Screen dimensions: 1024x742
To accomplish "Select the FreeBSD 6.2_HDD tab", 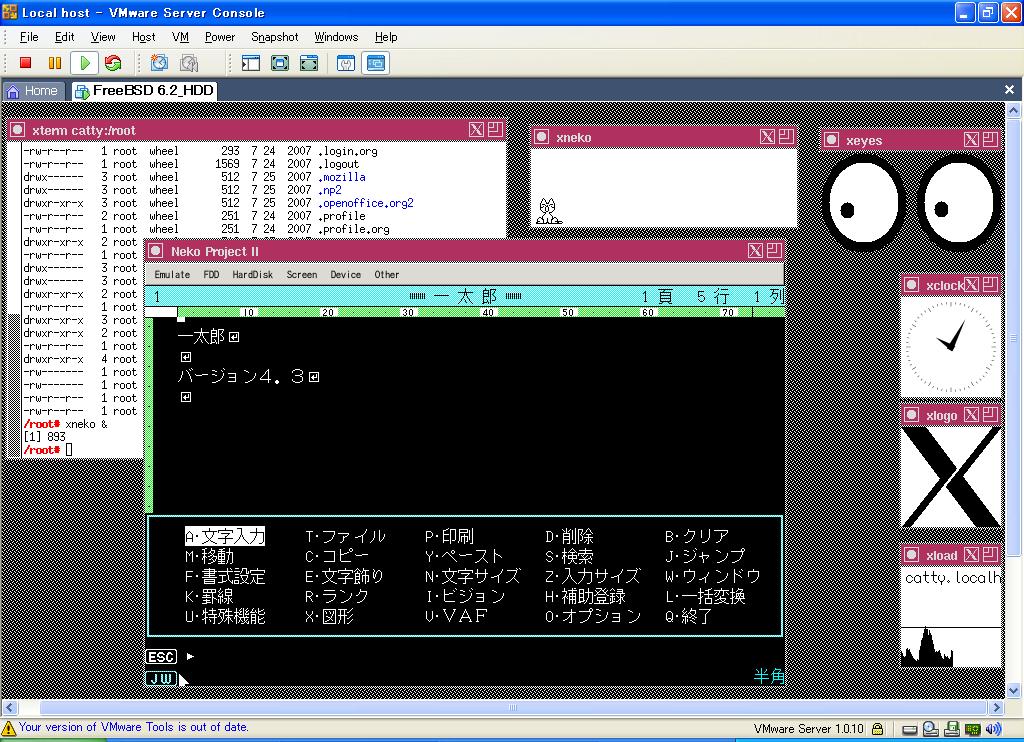I will click(x=144, y=91).
